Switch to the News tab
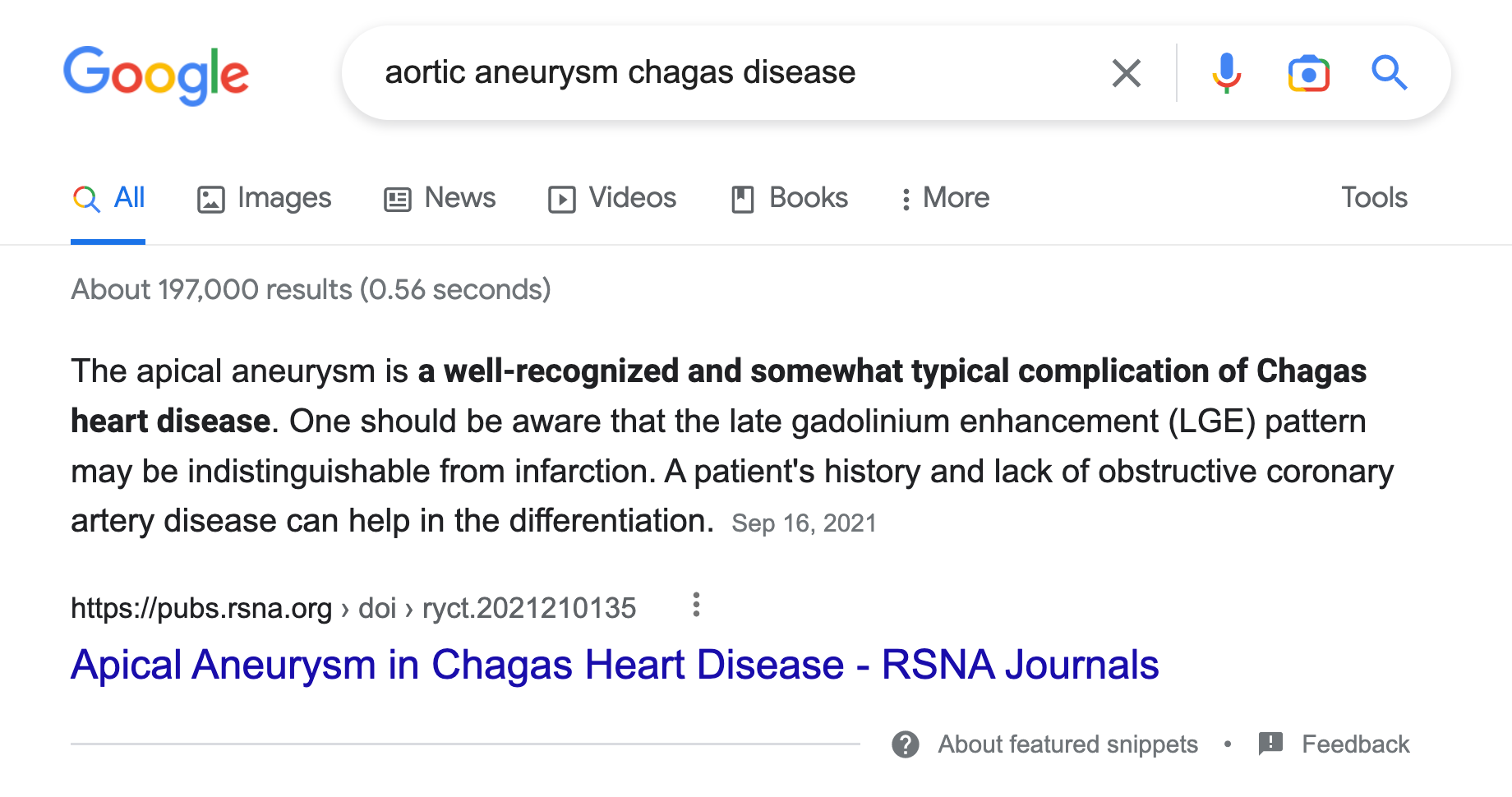 [x=440, y=198]
